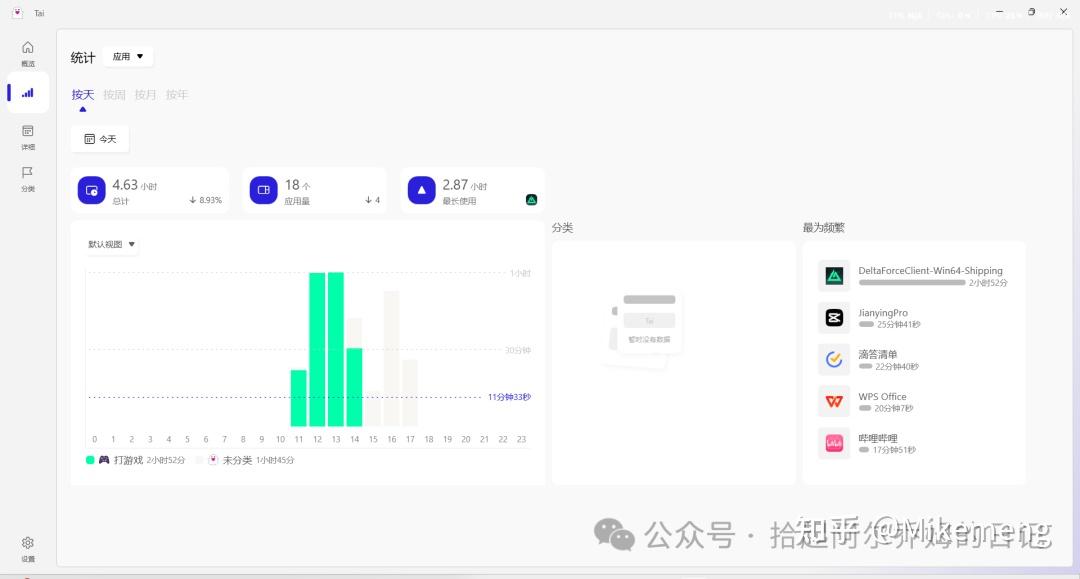Expand the 应用 dropdown next to 统计
This screenshot has width=1080, height=579.
tap(128, 56)
